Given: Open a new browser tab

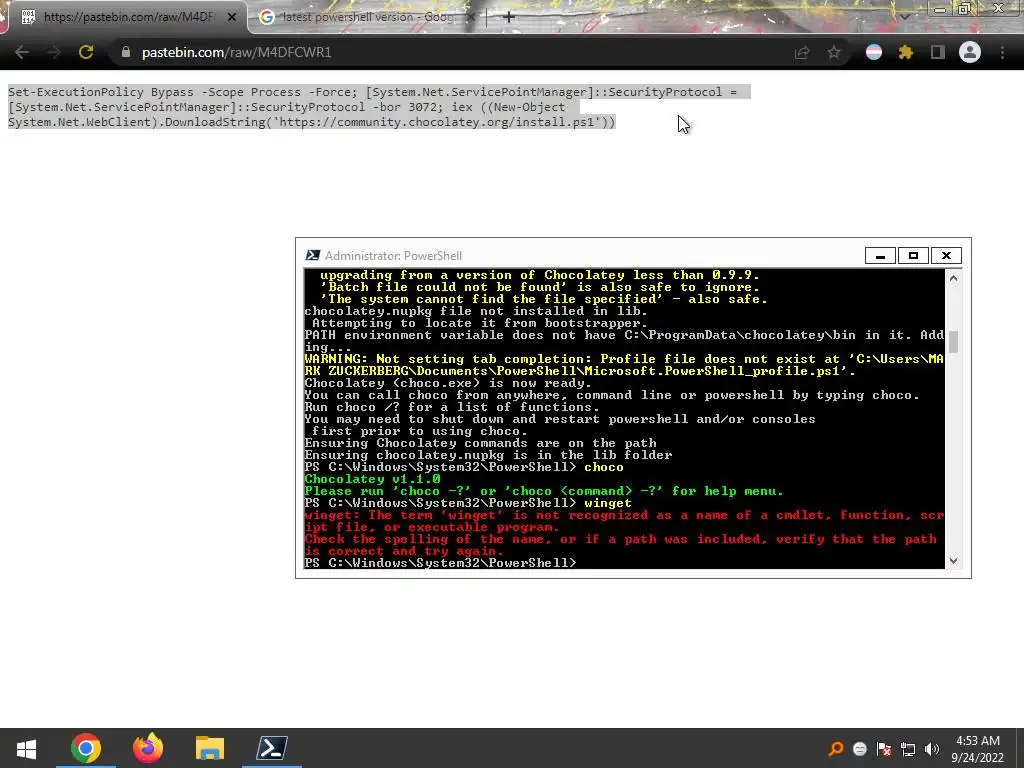Looking at the screenshot, I should pos(509,17).
